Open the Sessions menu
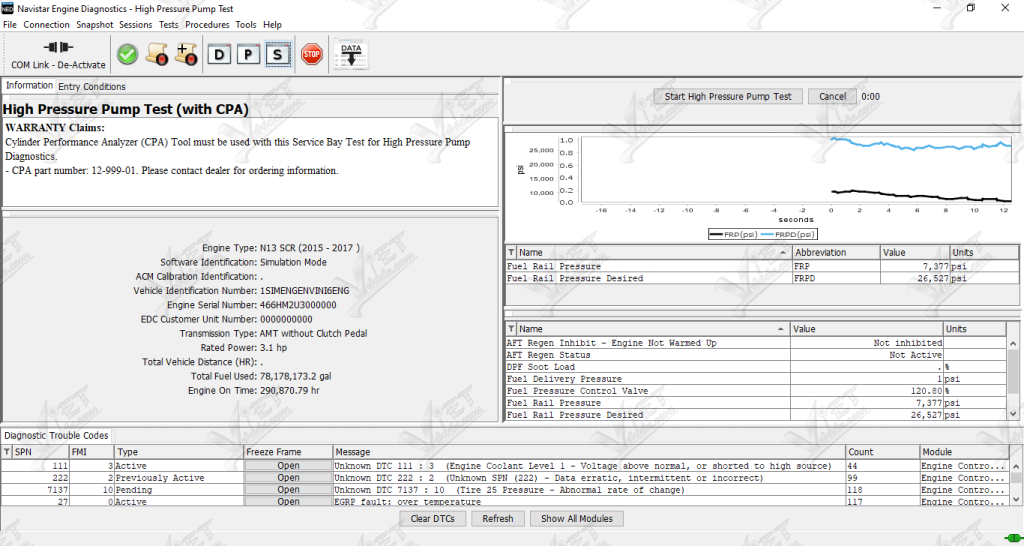The width and height of the screenshot is (1024, 546). 136,25
